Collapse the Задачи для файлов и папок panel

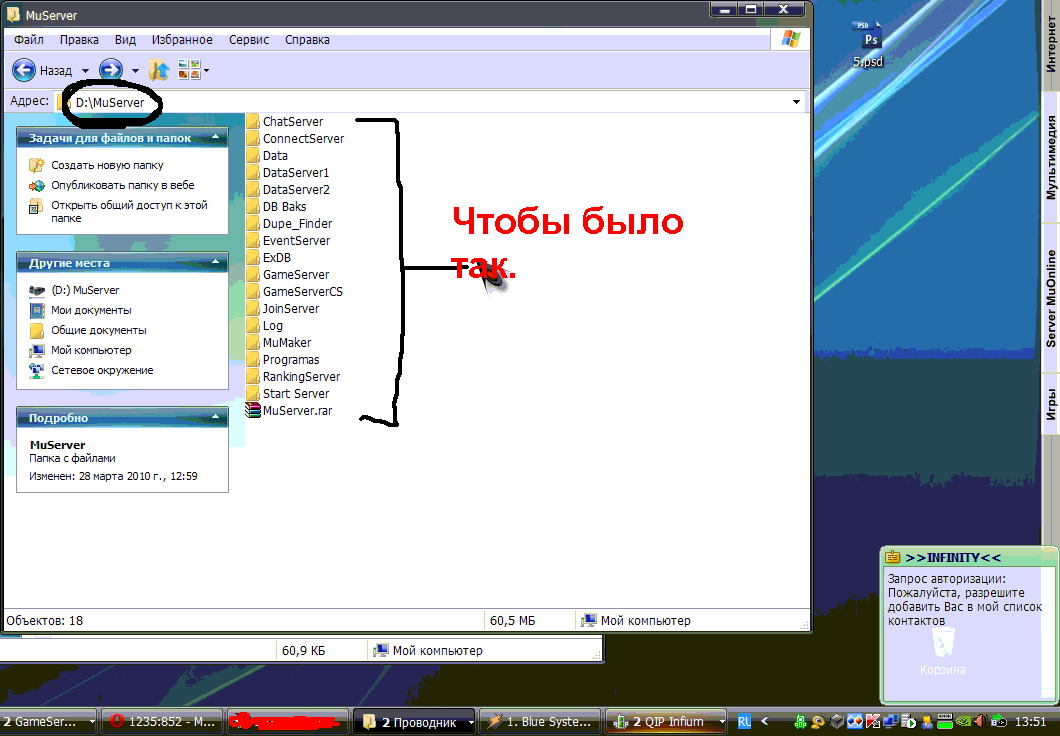214,139
